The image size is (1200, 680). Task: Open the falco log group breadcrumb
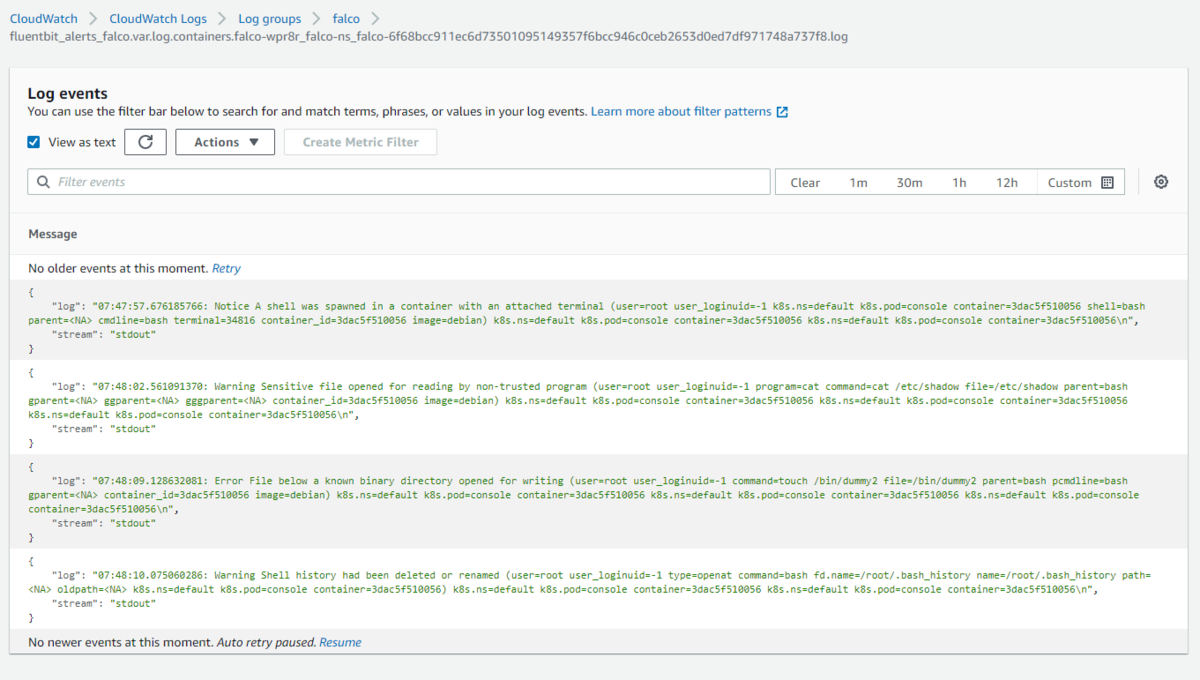pyautogui.click(x=346, y=19)
